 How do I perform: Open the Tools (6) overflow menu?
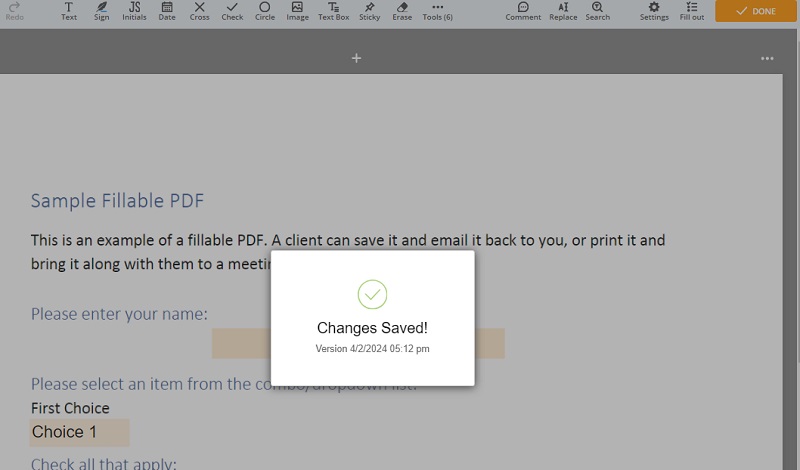pyautogui.click(x=437, y=11)
